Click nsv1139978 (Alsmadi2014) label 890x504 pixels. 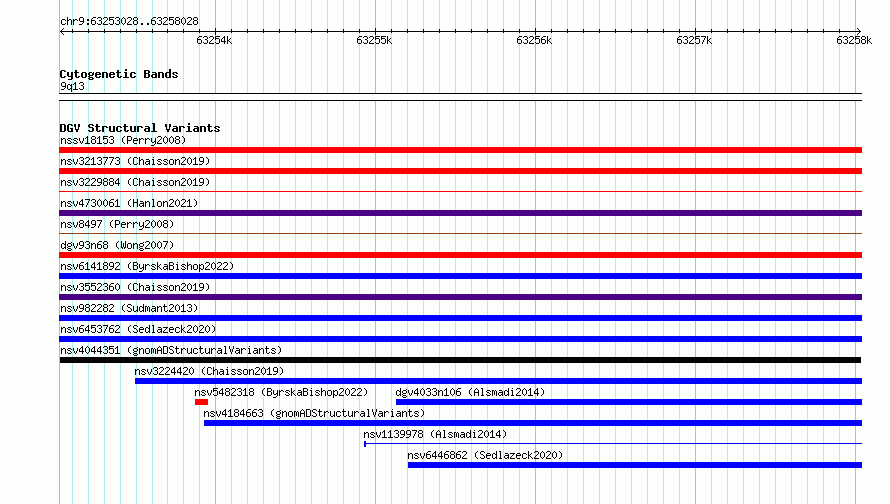[x=435, y=434]
